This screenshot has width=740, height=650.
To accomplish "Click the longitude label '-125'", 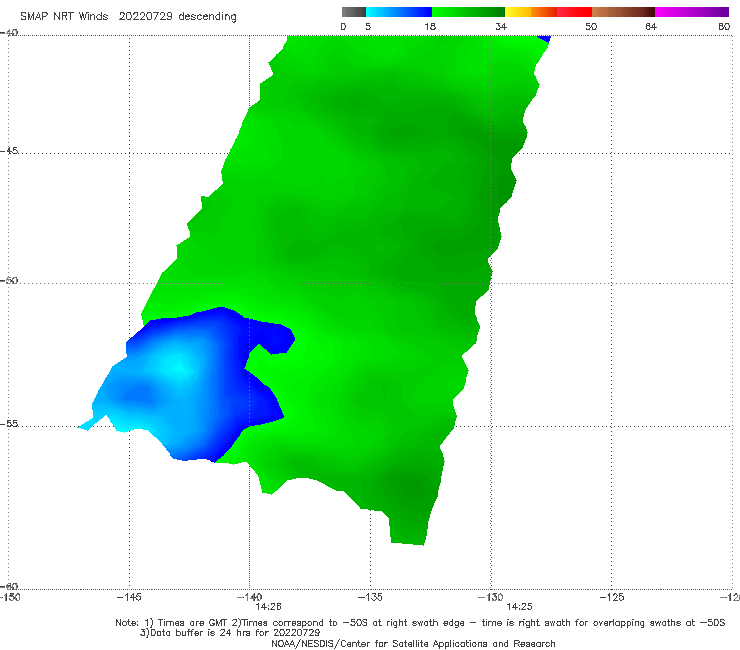I will pyautogui.click(x=612, y=597).
